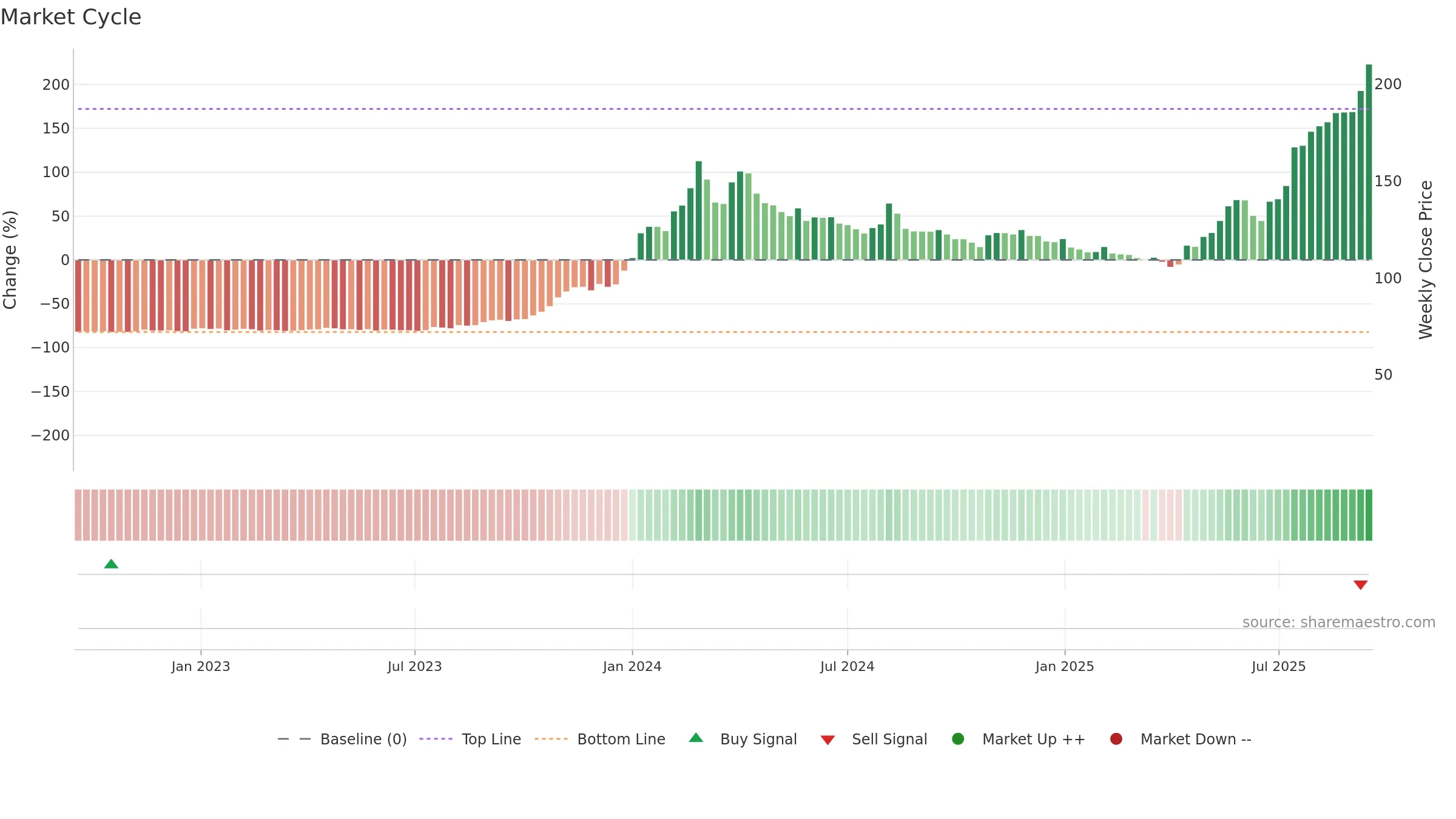1456x819 pixels.
Task: Click the source: sharemaestro.com text
Action: click(x=1339, y=622)
